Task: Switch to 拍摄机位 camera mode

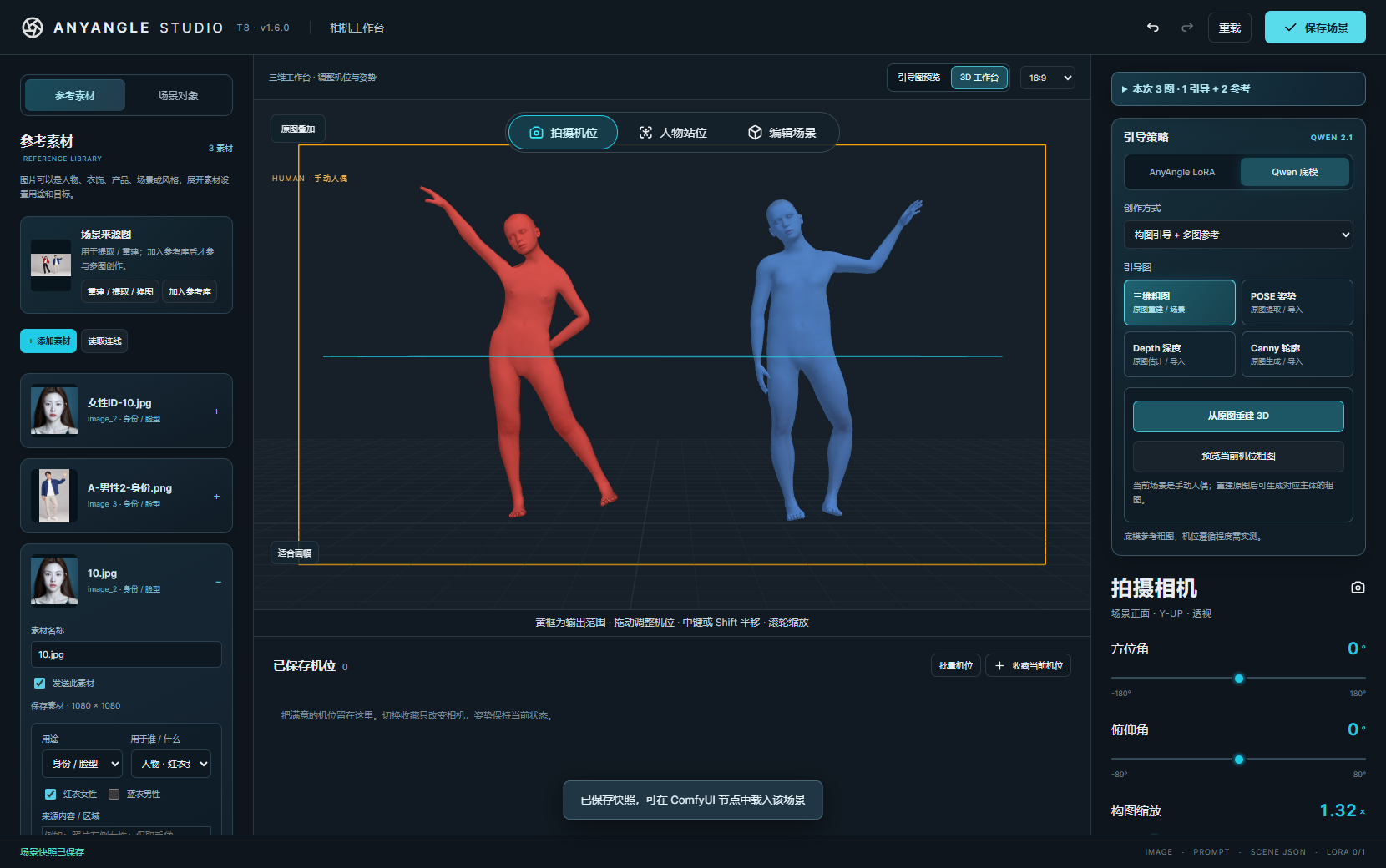Action: 564,133
